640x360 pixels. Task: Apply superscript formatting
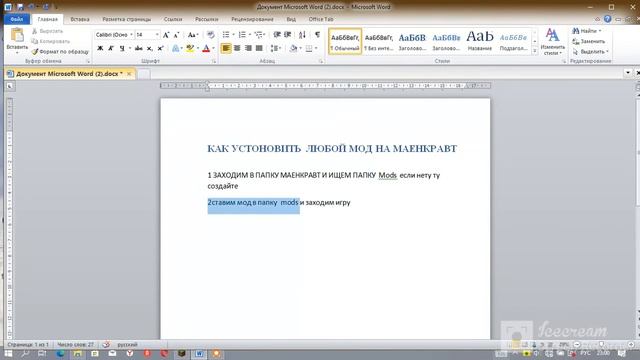point(160,48)
